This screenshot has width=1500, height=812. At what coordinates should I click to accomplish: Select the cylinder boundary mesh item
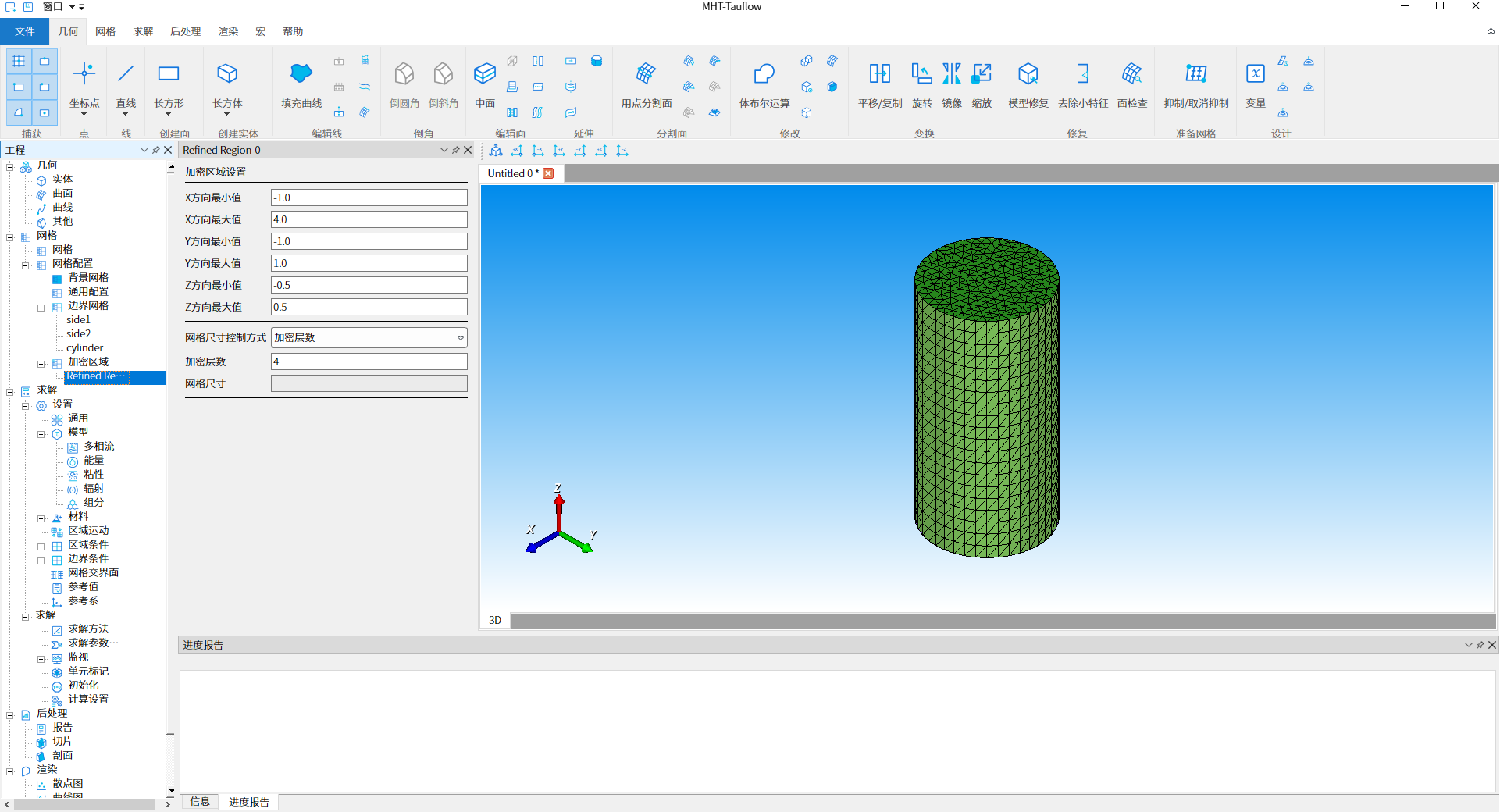tap(84, 348)
